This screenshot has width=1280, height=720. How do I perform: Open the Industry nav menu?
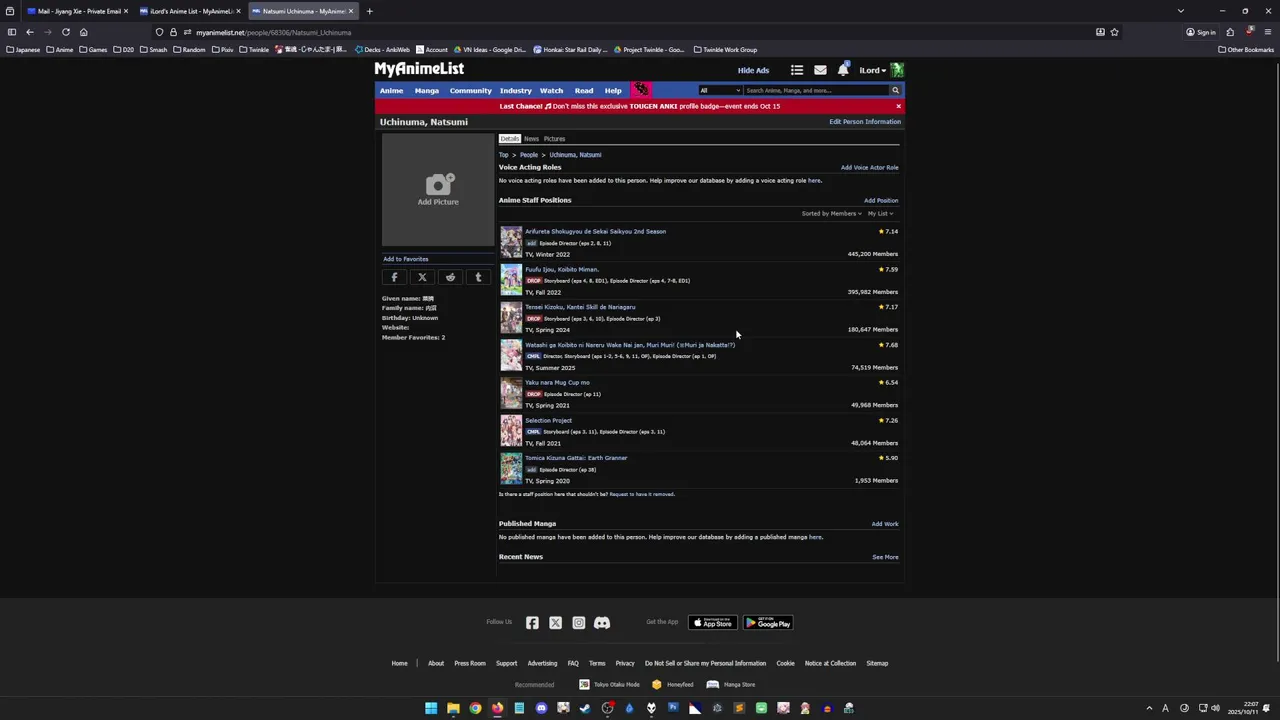[516, 90]
